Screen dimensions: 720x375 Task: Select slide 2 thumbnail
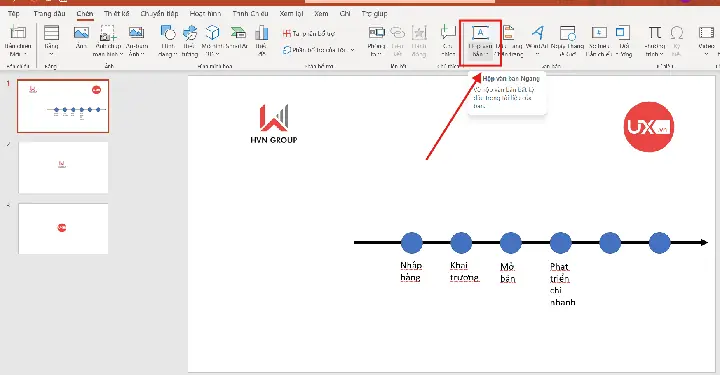pos(63,168)
